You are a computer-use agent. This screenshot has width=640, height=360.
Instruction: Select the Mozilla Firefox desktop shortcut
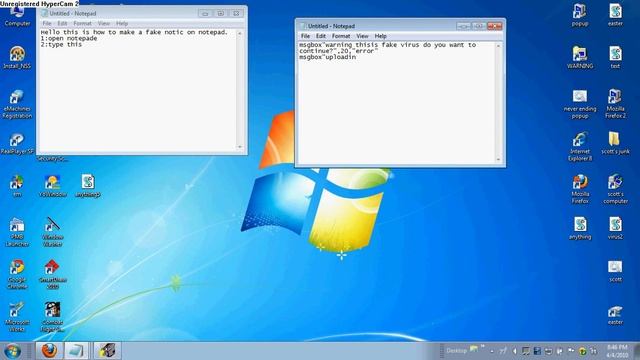580,189
